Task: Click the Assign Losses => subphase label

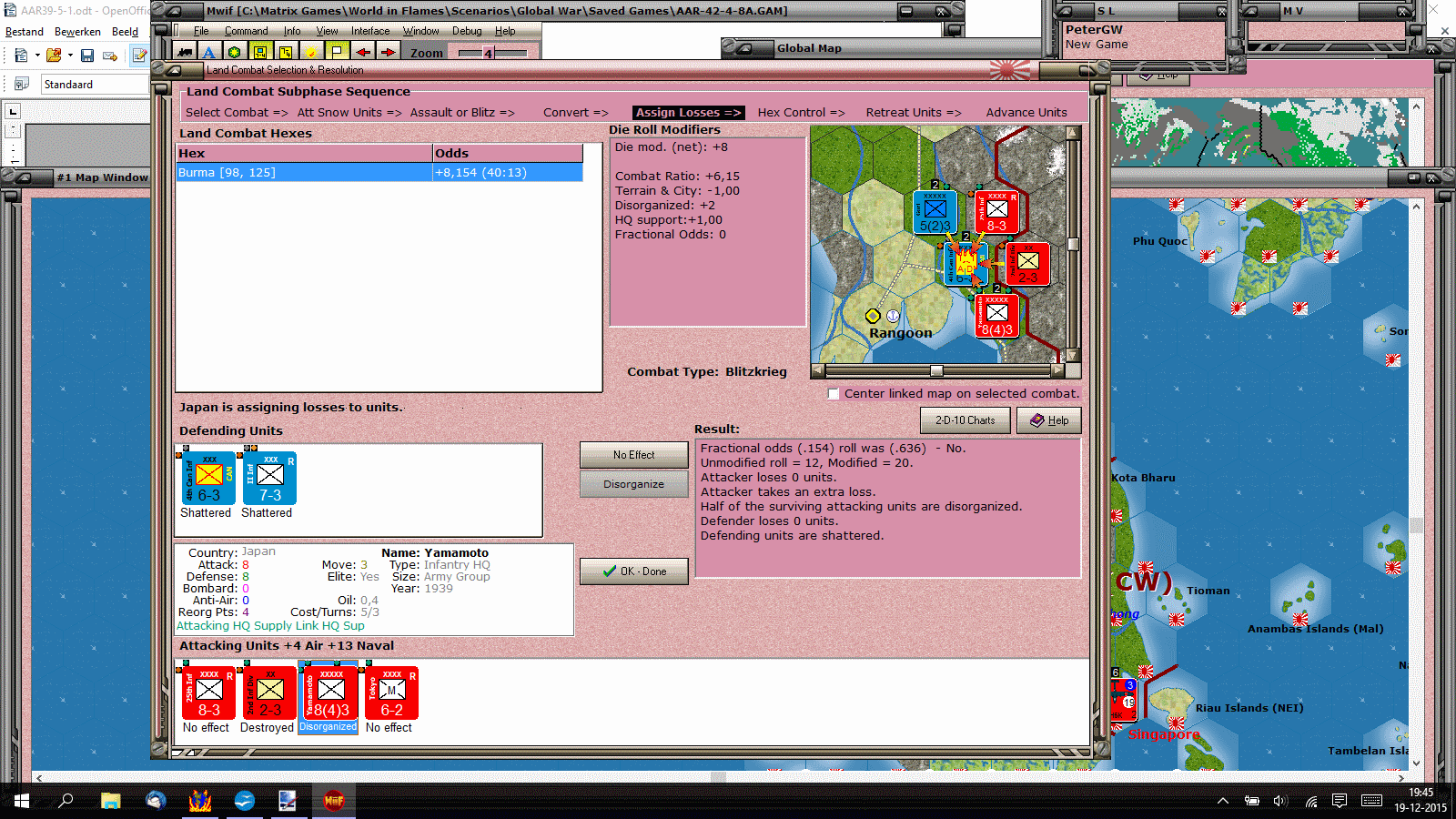Action: [688, 113]
